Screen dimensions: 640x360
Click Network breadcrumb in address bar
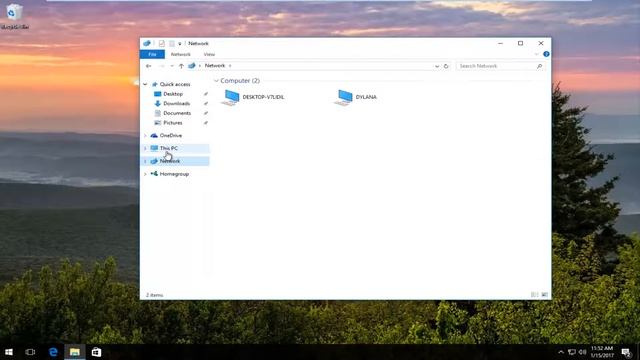215,66
